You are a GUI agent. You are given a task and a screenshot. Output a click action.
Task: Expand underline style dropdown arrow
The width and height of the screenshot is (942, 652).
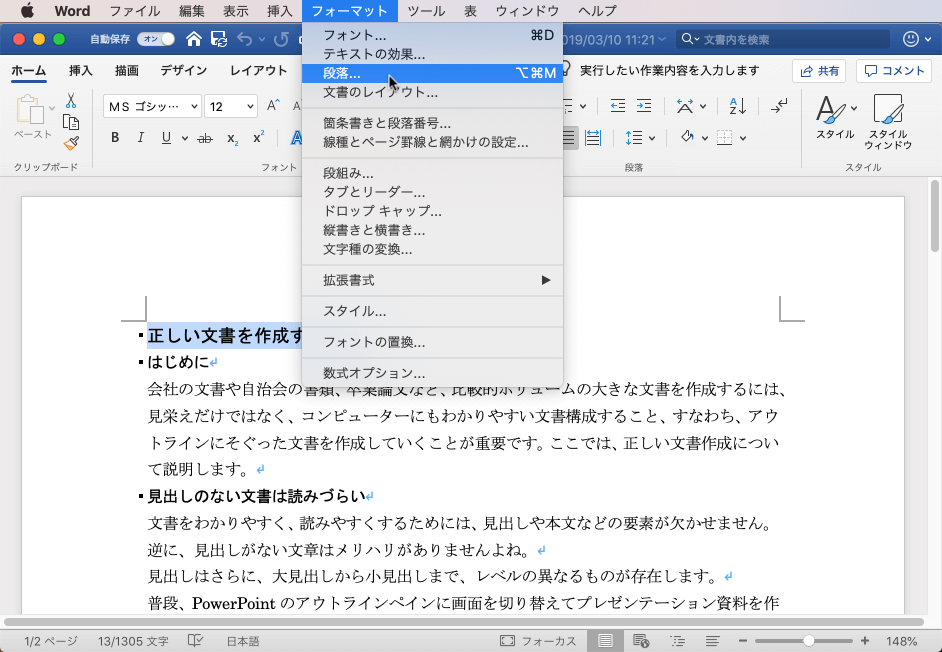pos(184,139)
